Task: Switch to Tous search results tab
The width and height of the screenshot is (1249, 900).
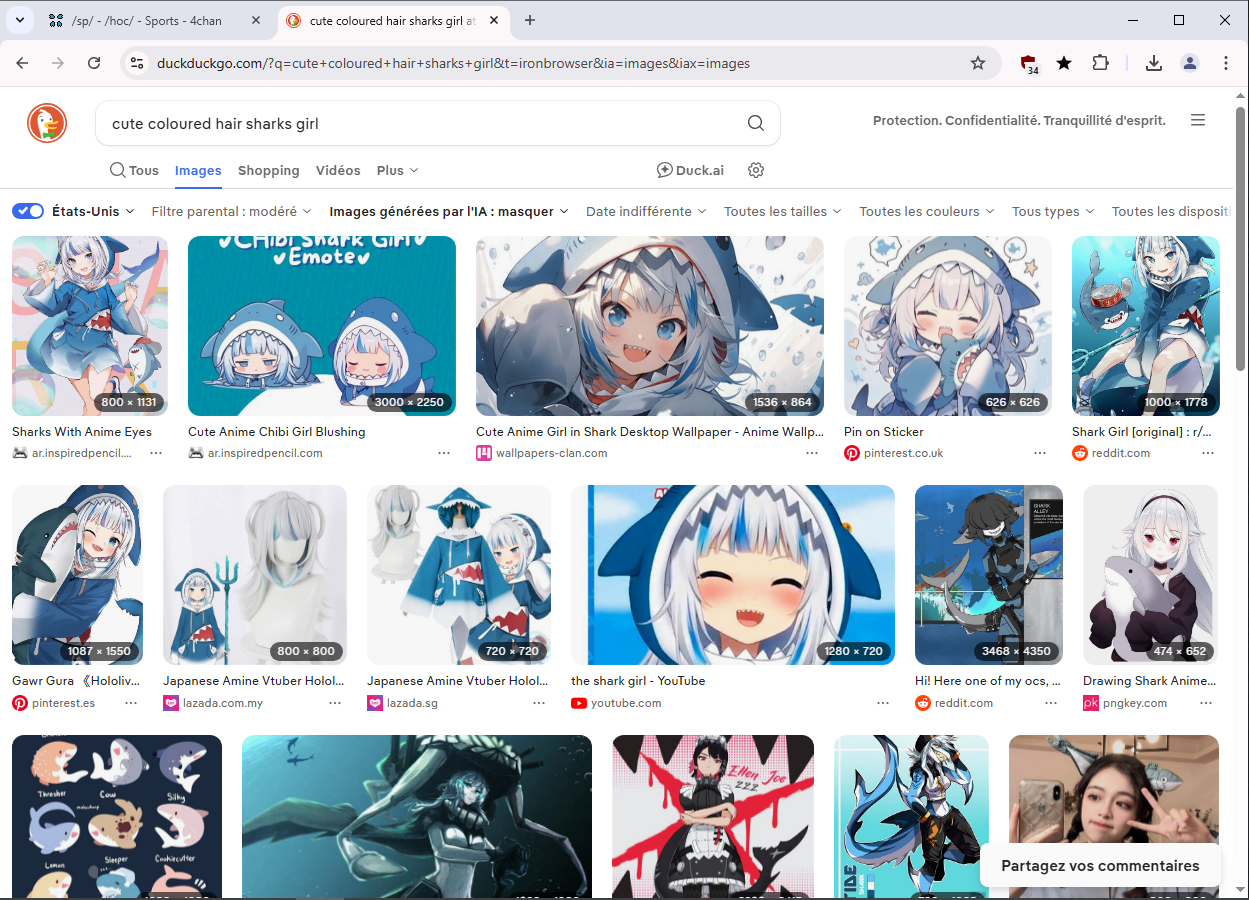Action: coord(134,170)
